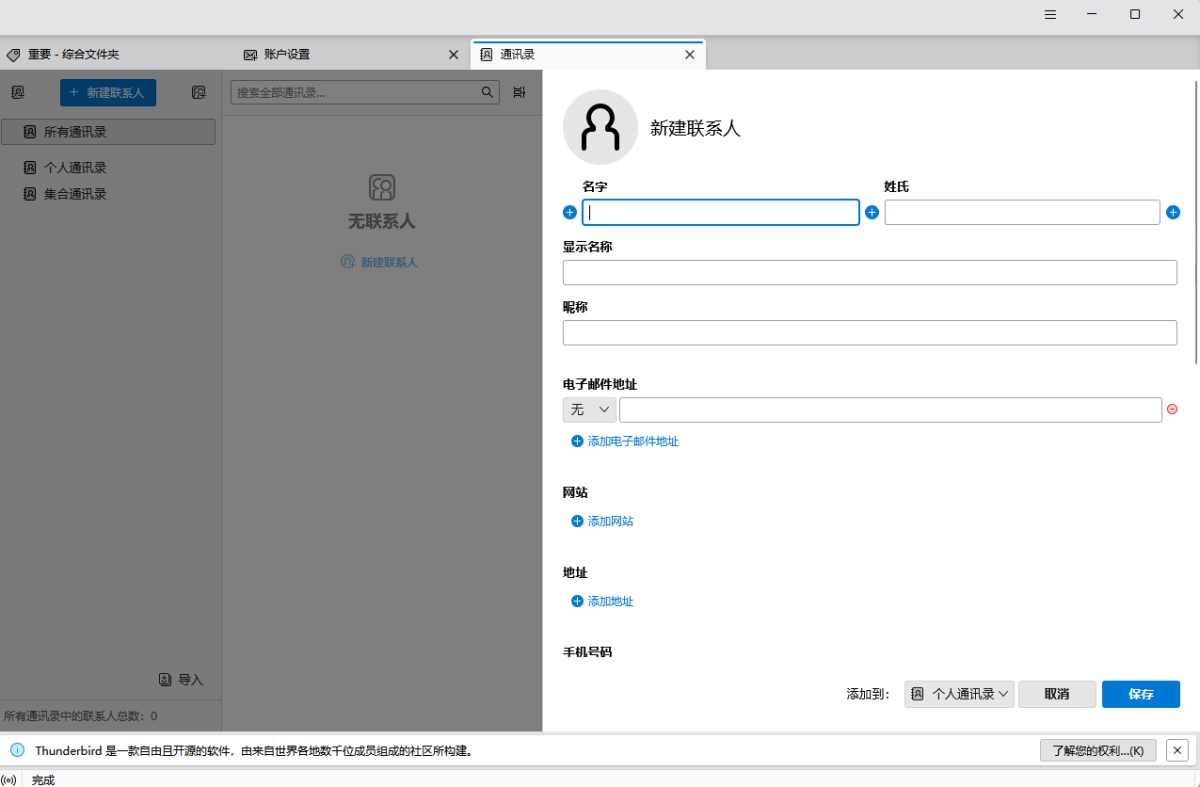Open Thunderbird application menu hamburger icon
This screenshot has width=1200, height=787.
point(1050,14)
